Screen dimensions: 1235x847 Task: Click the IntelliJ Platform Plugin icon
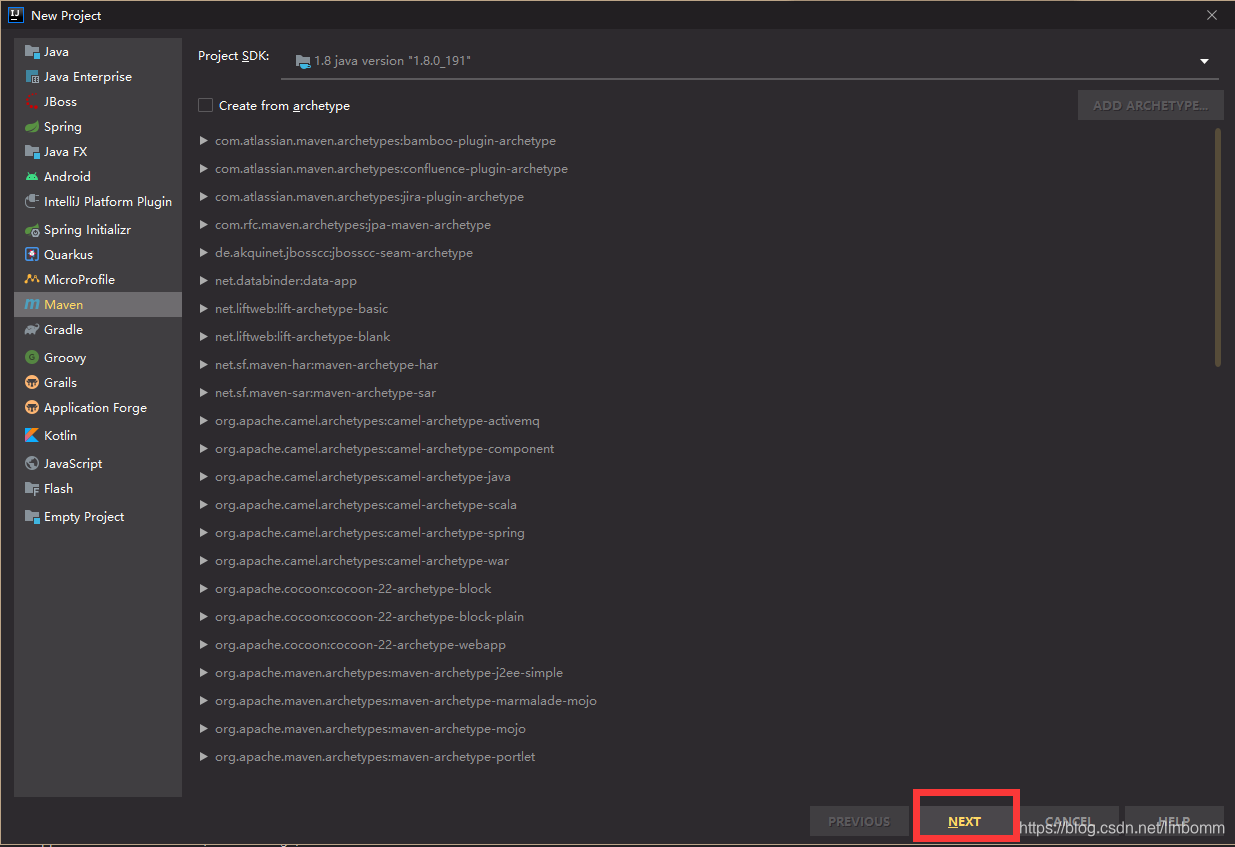click(x=32, y=201)
